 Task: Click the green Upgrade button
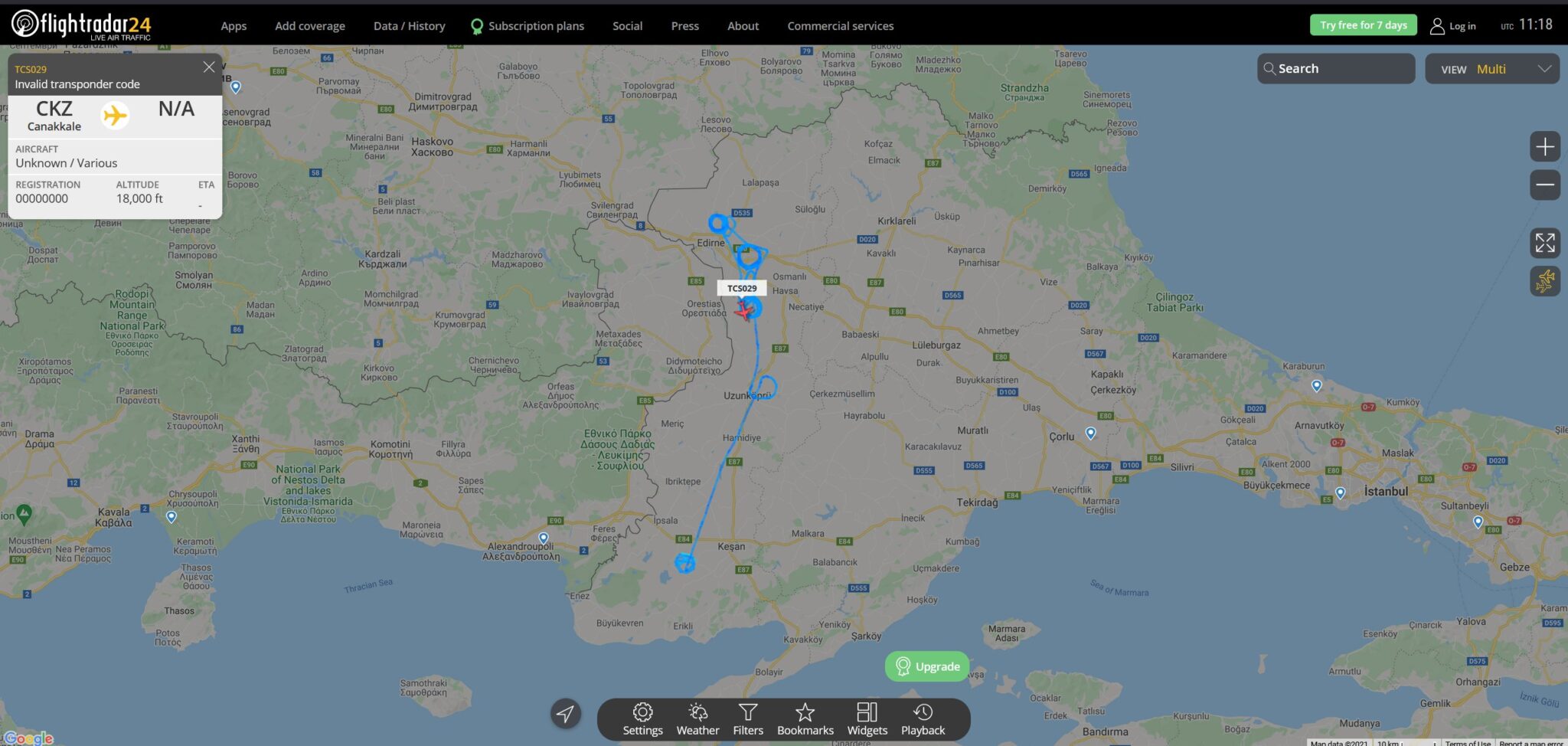click(x=927, y=666)
